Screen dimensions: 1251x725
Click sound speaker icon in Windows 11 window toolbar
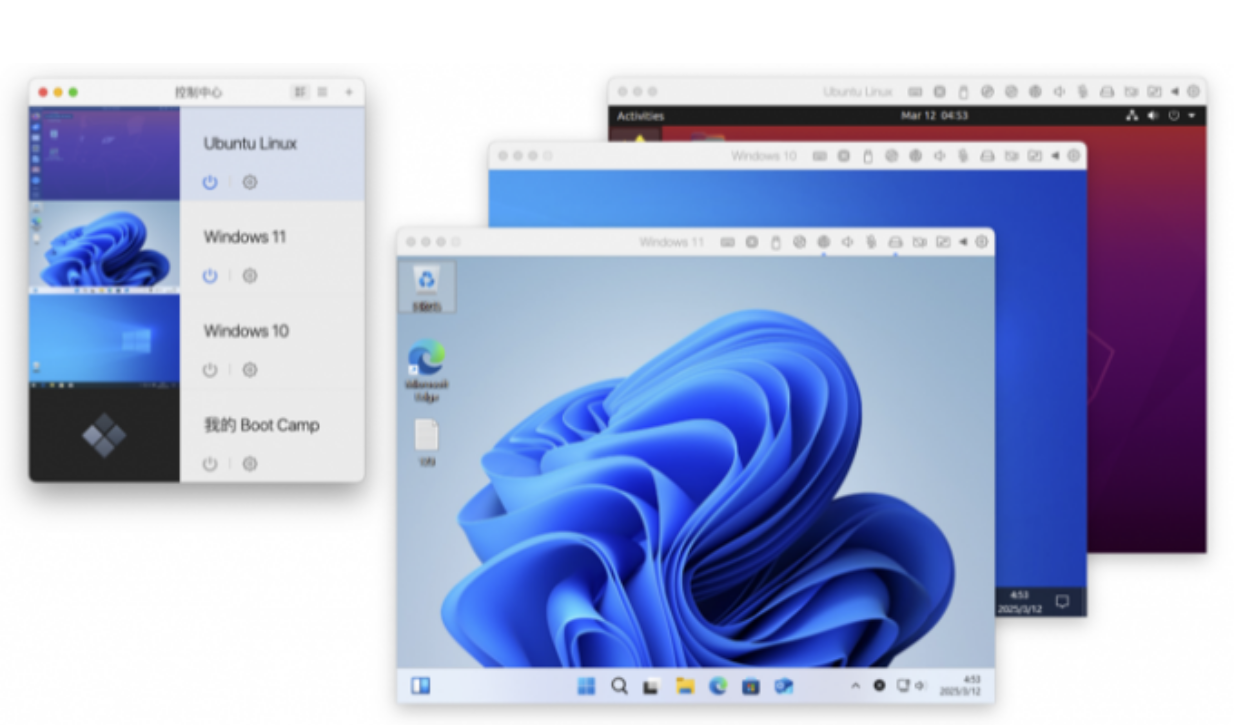848,242
